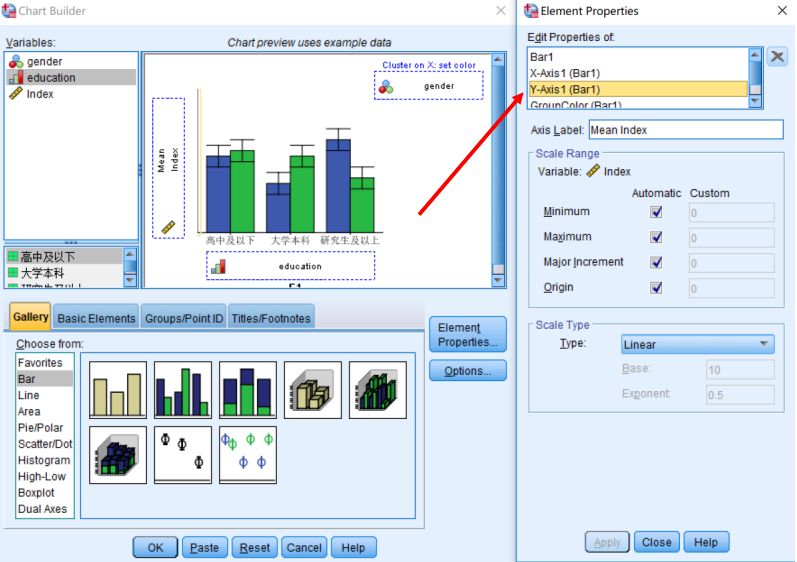
Task: Uncheck the Maximum automatic checkbox
Action: (x=656, y=237)
